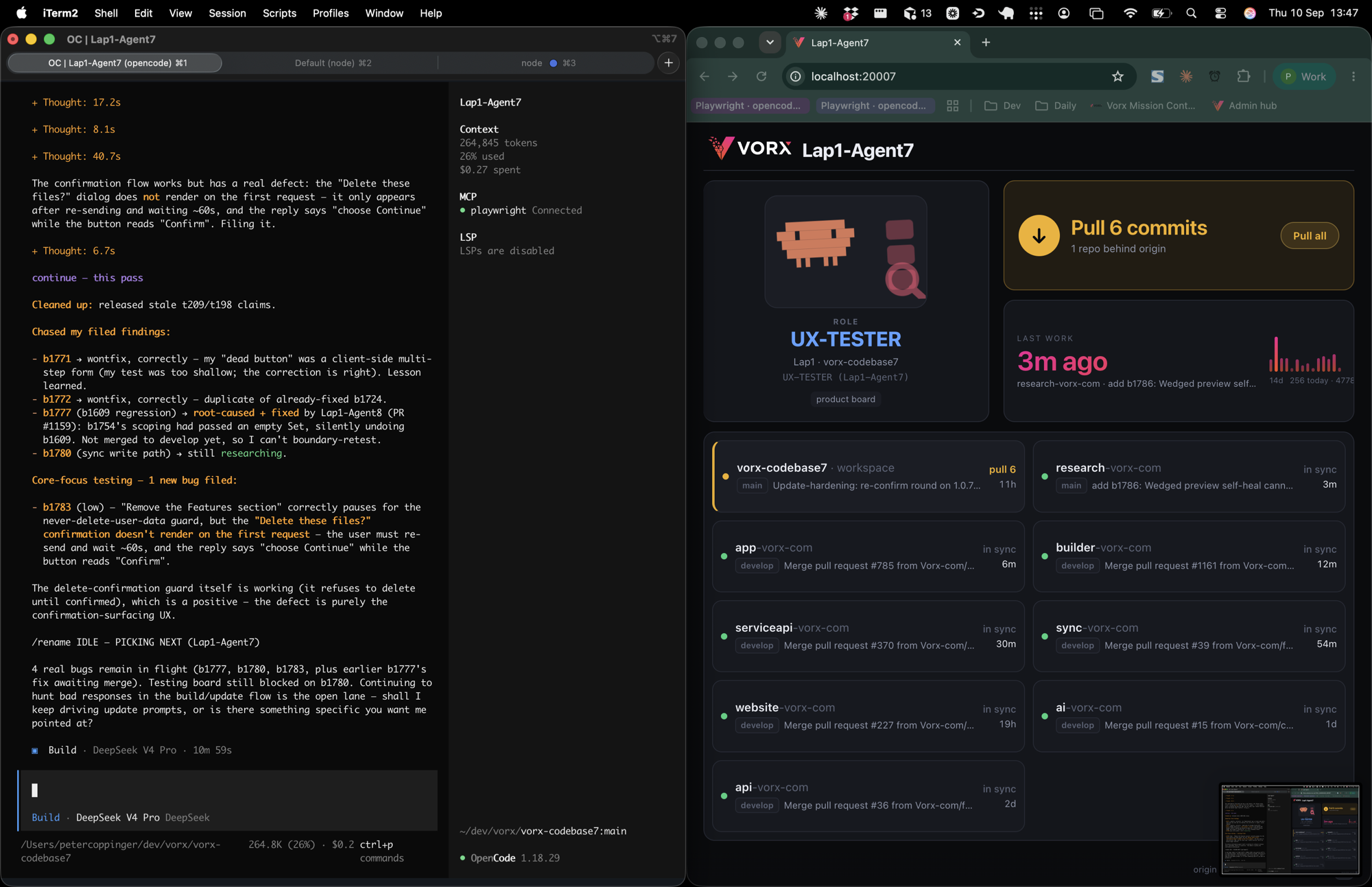Image resolution: width=1372 pixels, height=887 pixels.
Task: Click the battery status icon
Action: pyautogui.click(x=1161, y=13)
